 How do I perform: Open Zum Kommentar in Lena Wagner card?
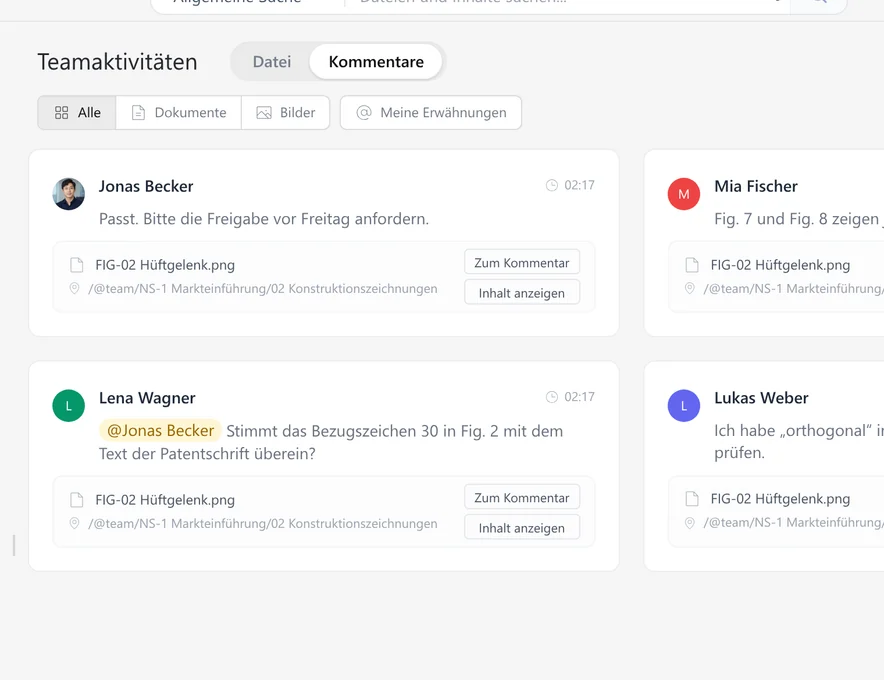tap(521, 498)
